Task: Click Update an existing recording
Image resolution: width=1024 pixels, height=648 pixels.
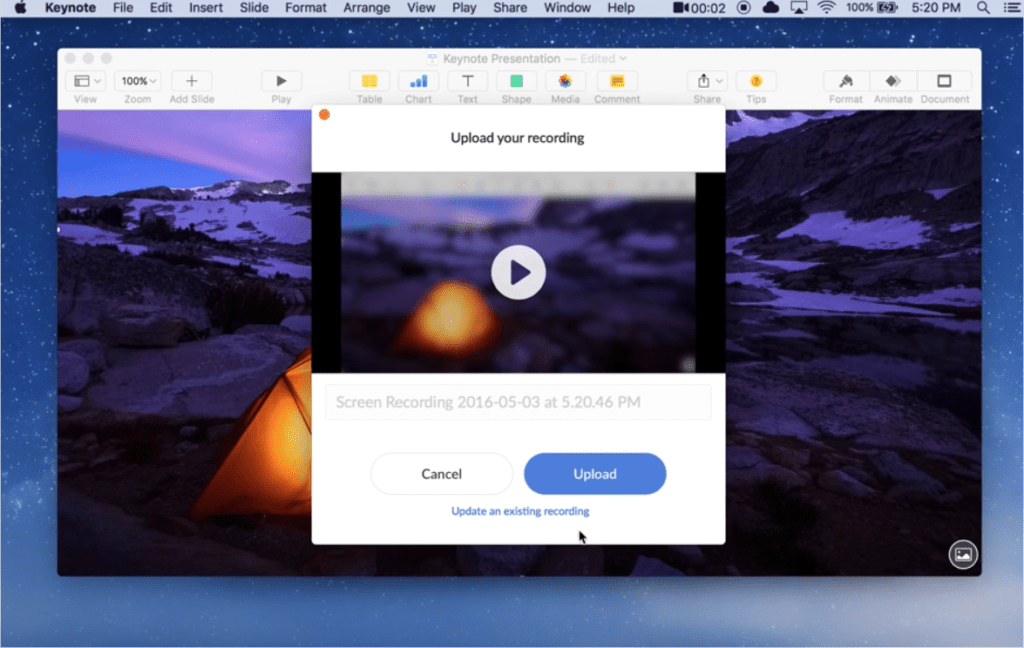Action: (x=518, y=510)
